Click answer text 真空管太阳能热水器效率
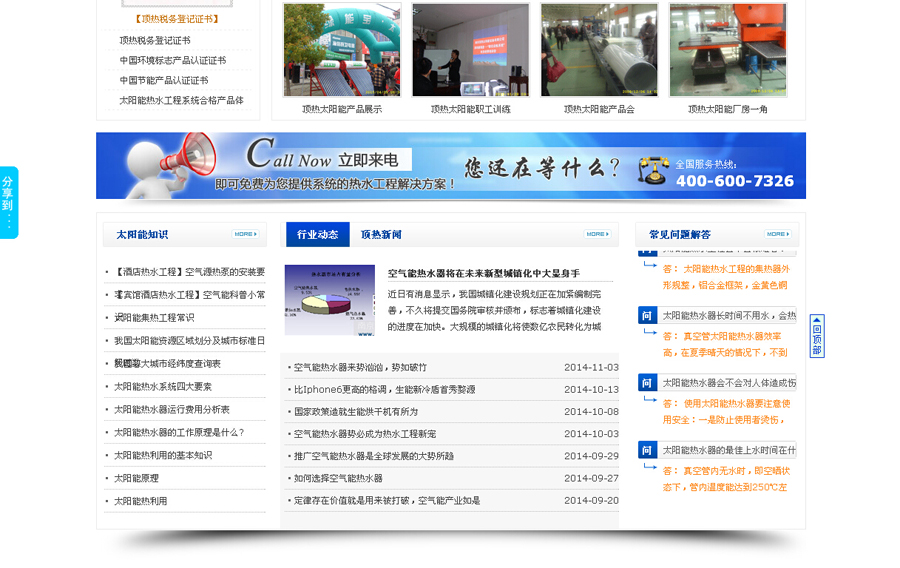 [726, 344]
